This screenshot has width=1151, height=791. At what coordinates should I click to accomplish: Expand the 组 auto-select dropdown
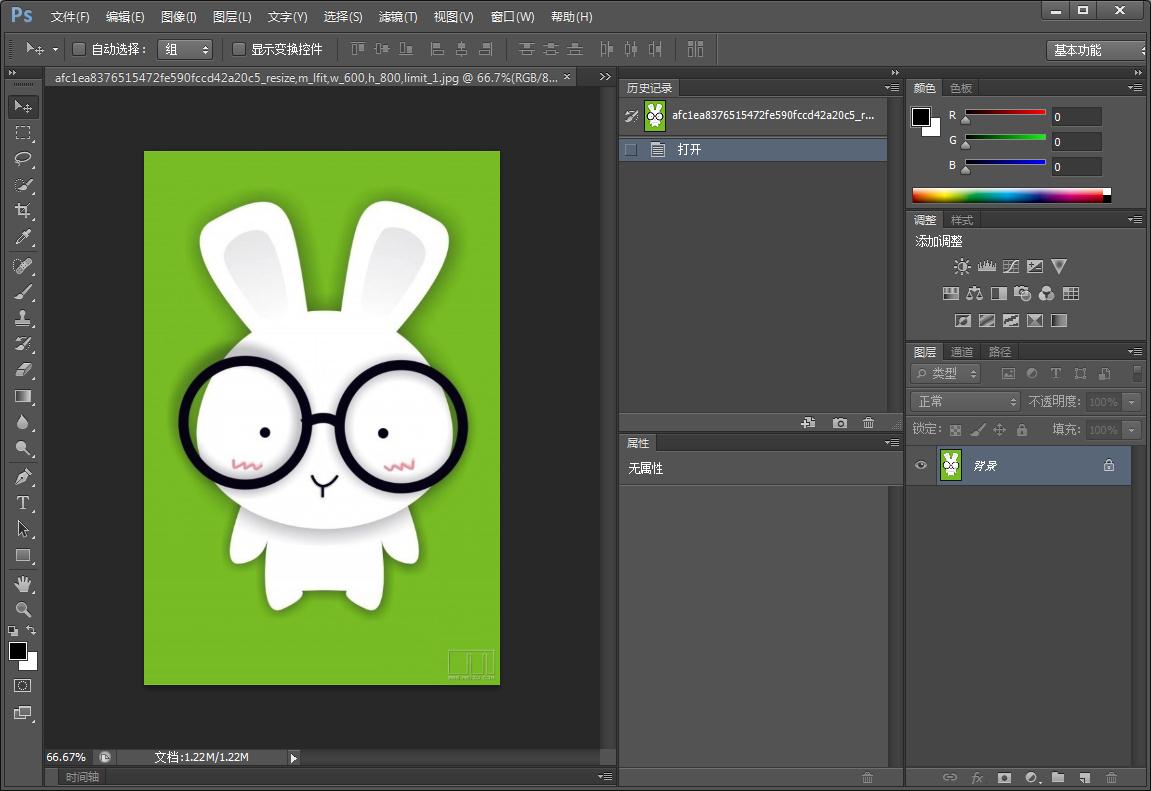point(185,49)
